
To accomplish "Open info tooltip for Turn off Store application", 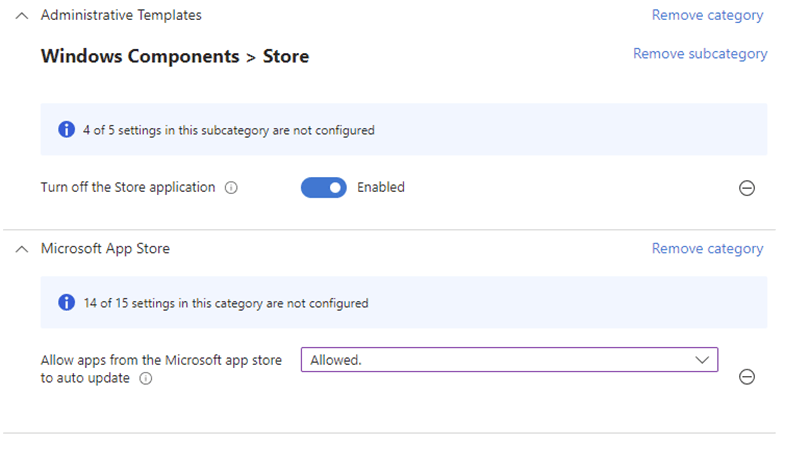I will (x=231, y=188).
